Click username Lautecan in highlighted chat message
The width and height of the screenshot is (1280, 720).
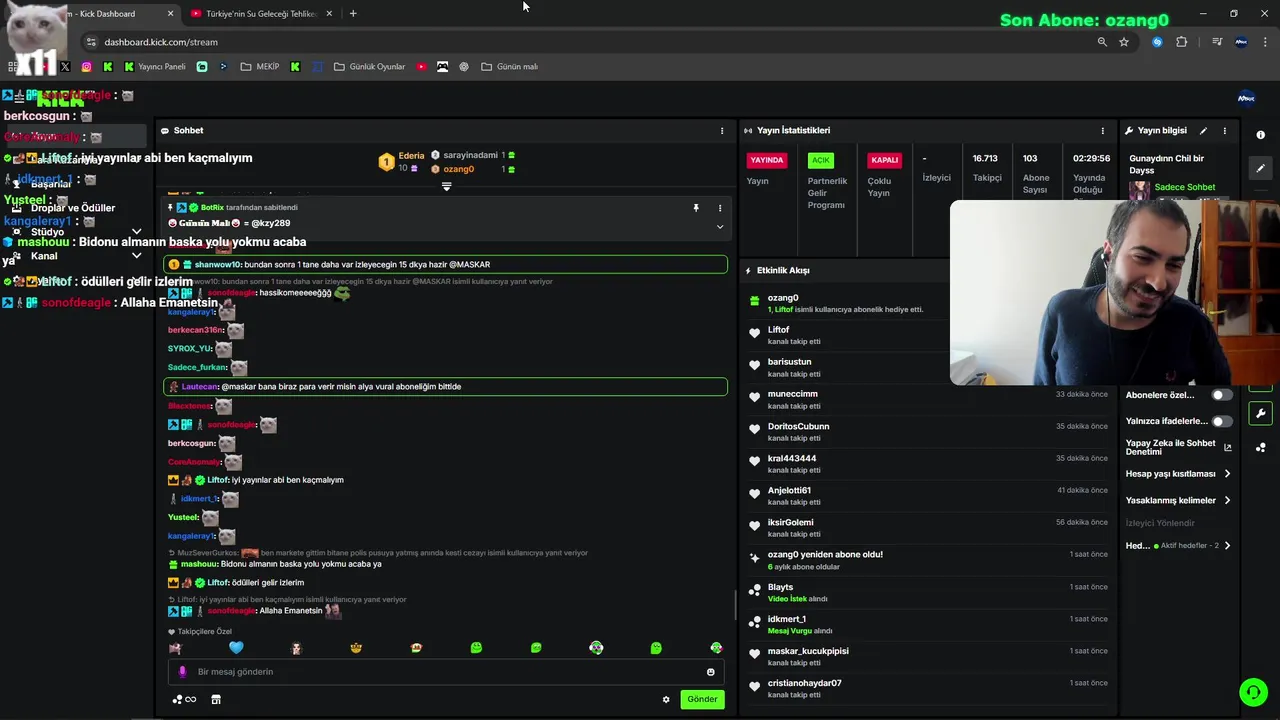tap(200, 387)
